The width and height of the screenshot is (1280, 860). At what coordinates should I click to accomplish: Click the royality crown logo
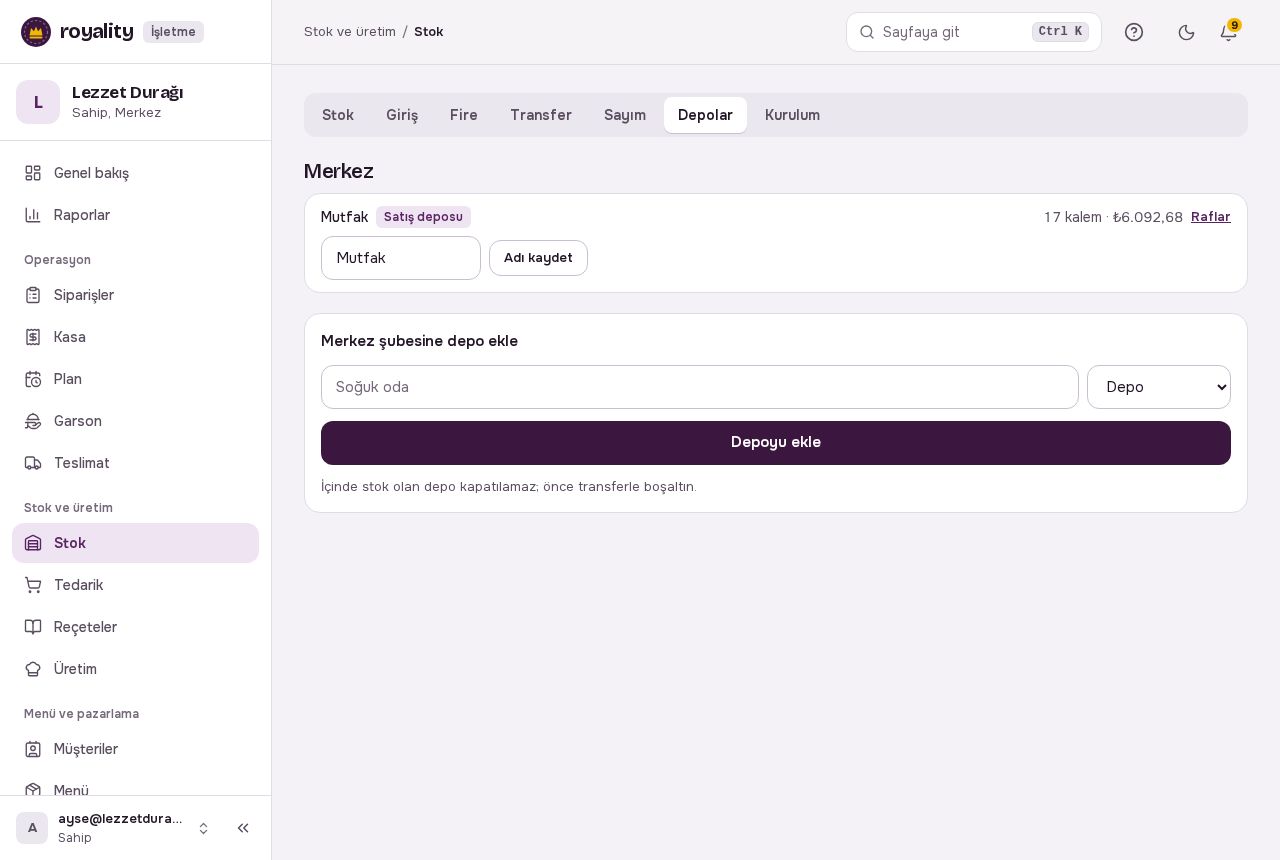36,32
